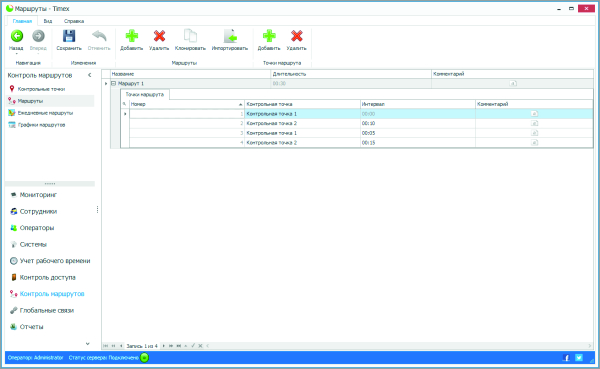Open the Twitter icon in status bar
600x369 pixels.
tap(579, 358)
